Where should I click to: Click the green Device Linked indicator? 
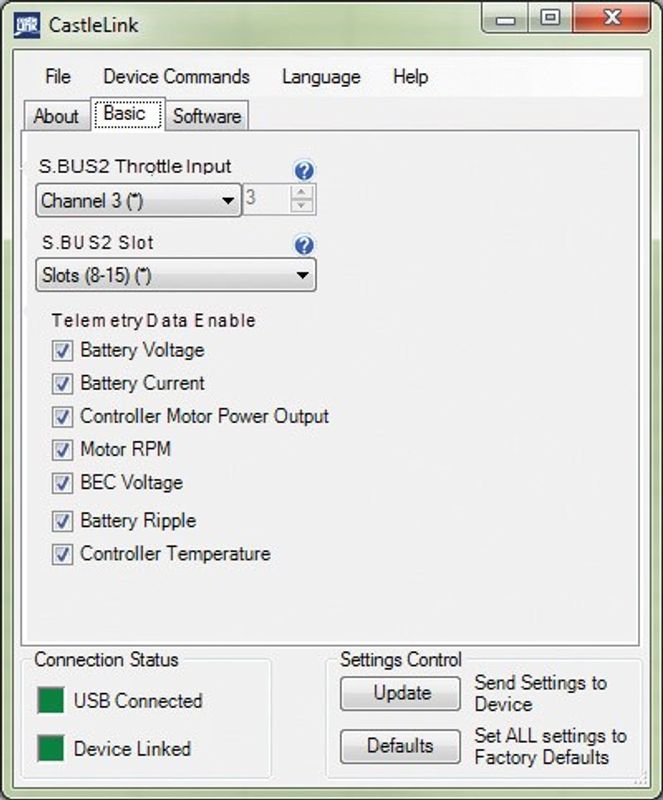pos(51,748)
